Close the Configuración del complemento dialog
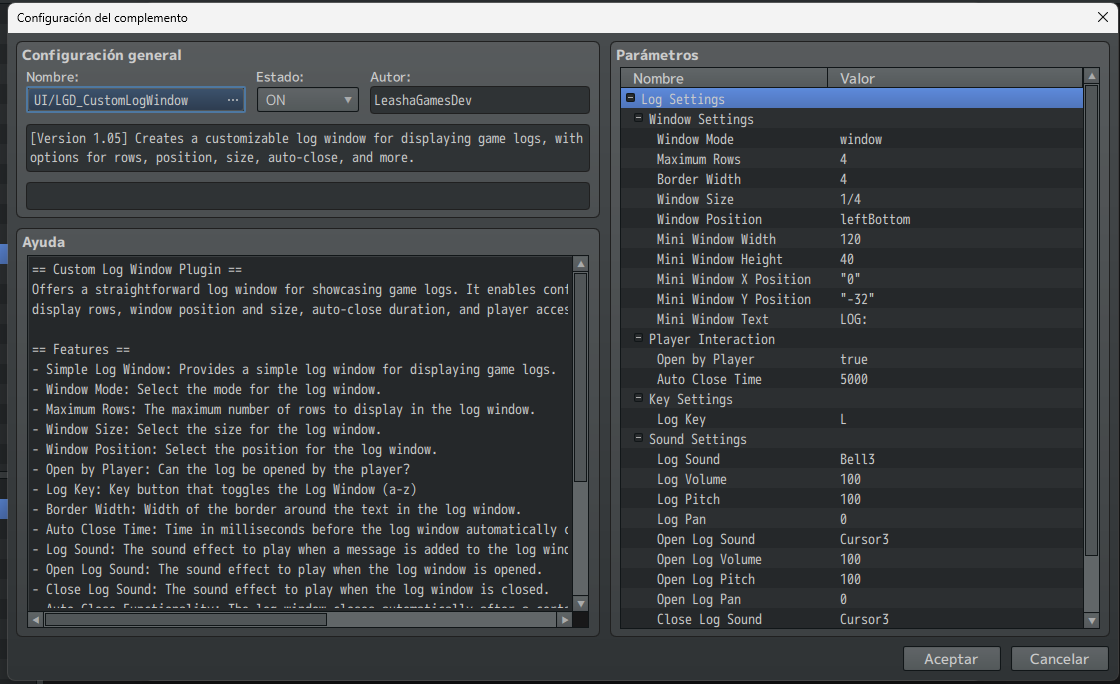Image resolution: width=1120 pixels, height=684 pixels. 1103,17
